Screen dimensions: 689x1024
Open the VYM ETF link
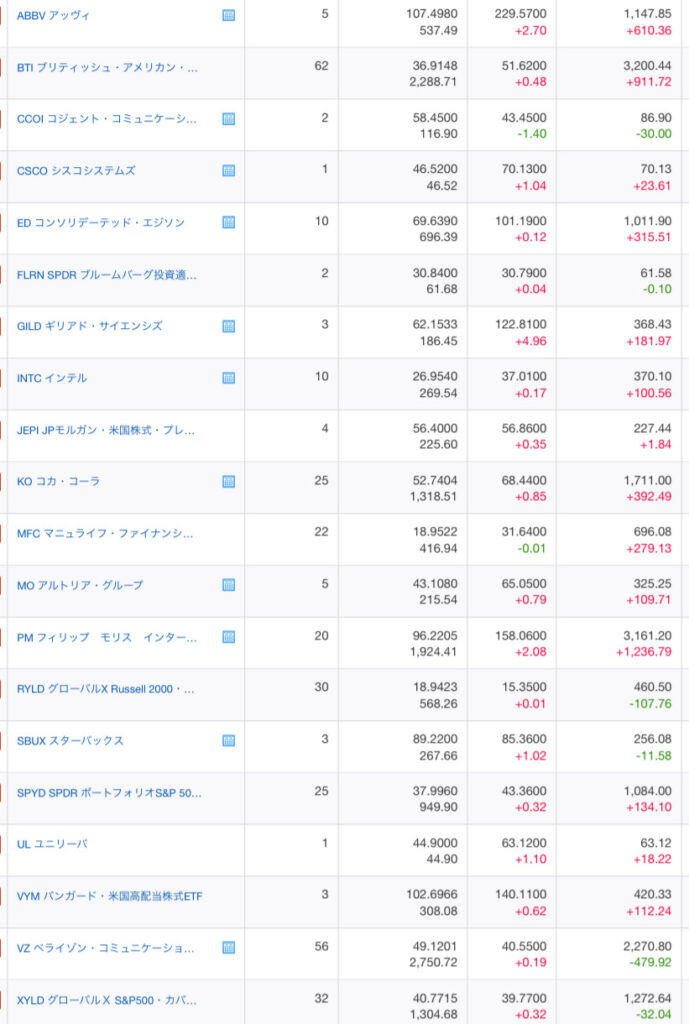[x=109, y=896]
